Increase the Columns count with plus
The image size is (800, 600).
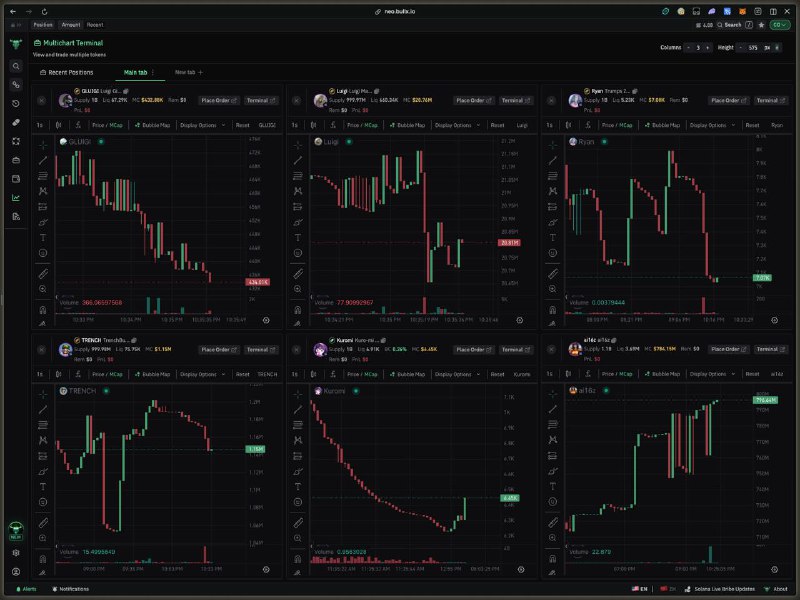coord(708,47)
